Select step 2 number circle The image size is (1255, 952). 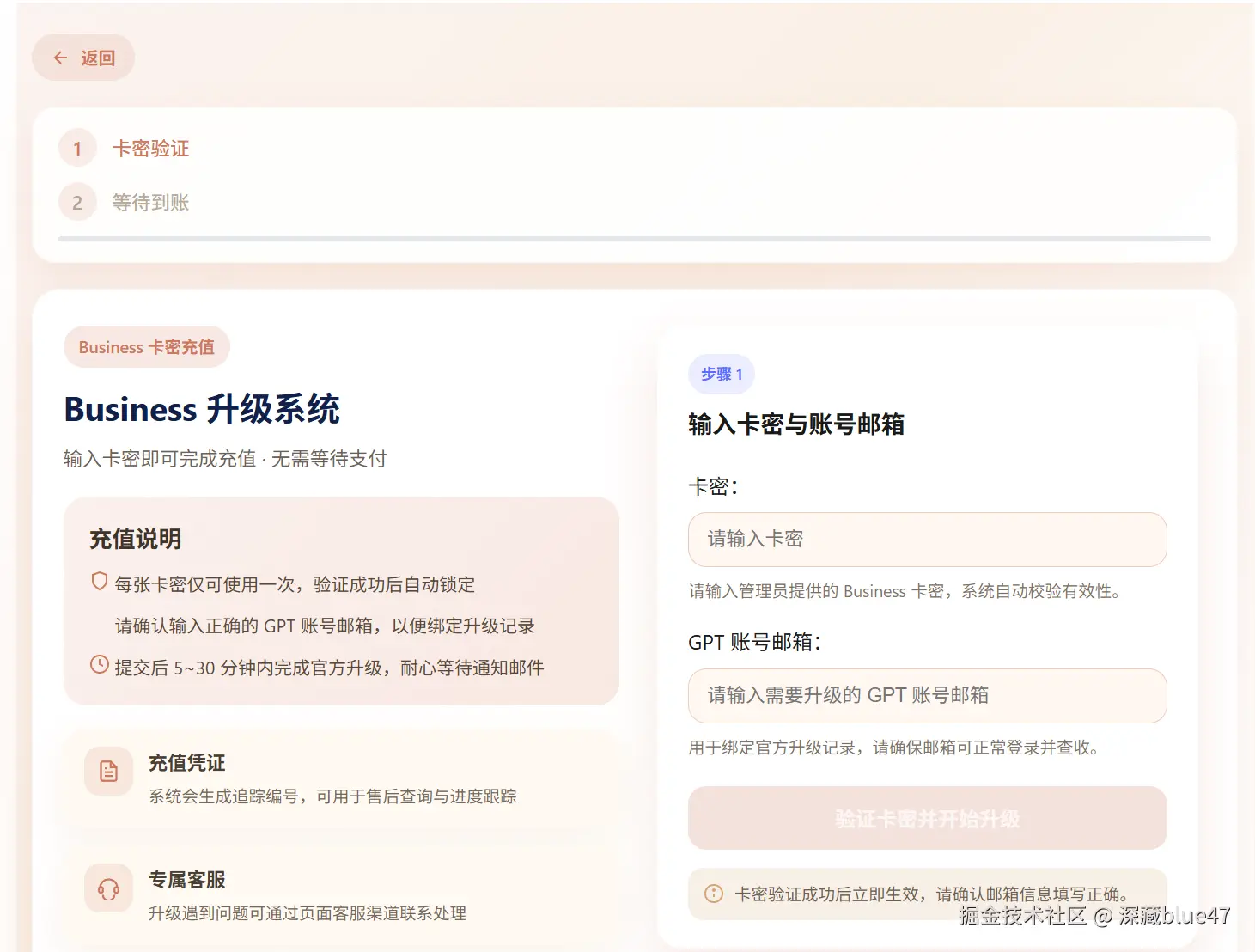click(x=77, y=203)
